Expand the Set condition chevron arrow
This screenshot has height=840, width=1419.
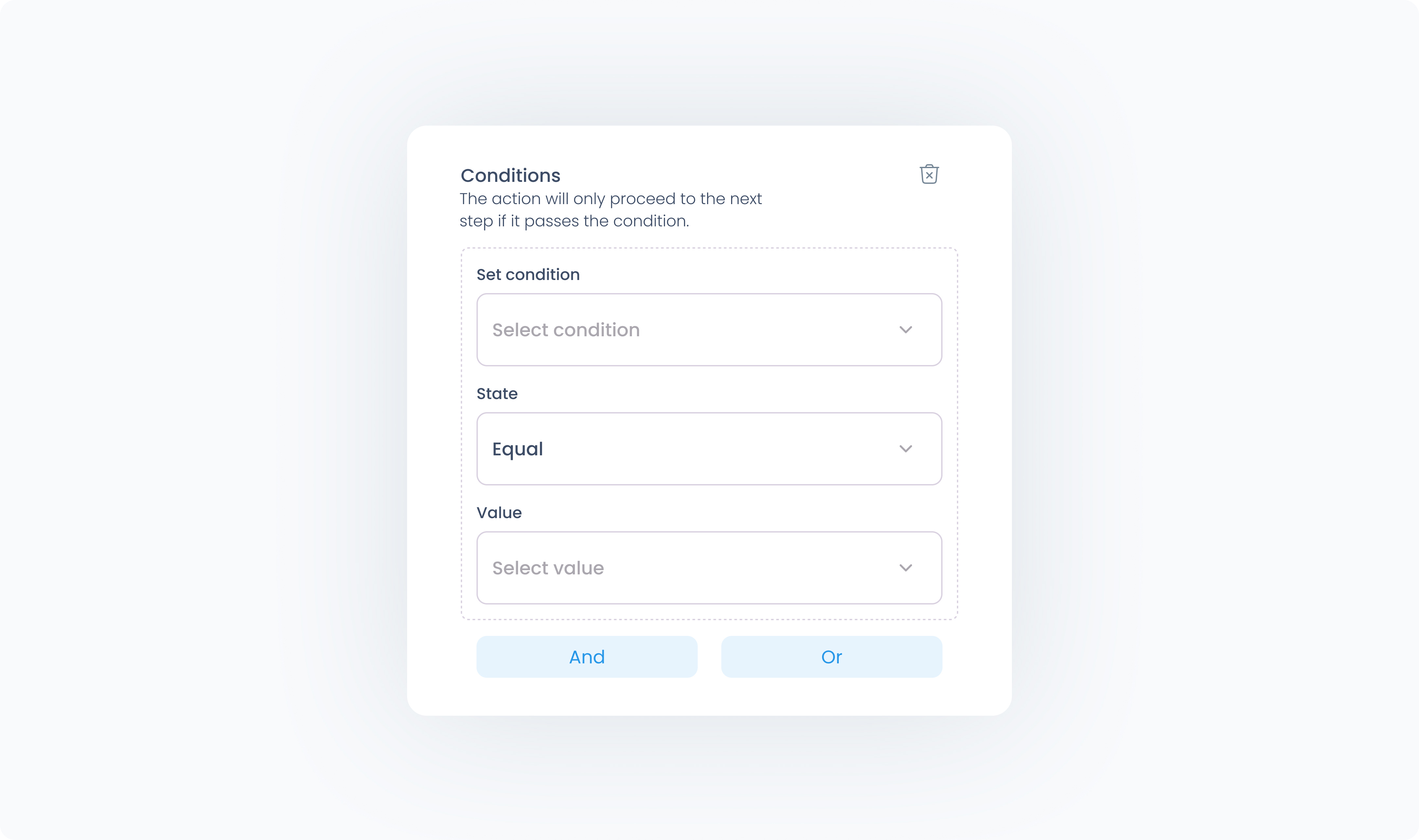click(906, 329)
